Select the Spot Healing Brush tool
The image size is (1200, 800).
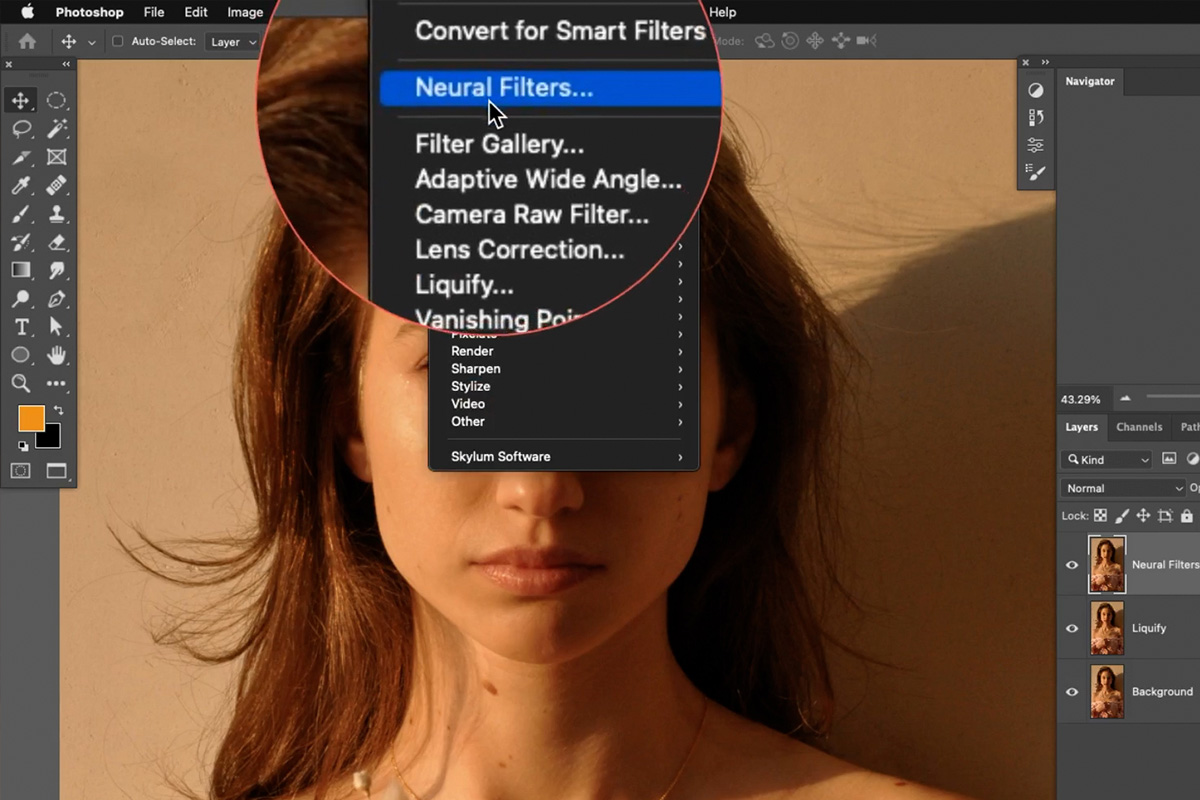(56, 185)
